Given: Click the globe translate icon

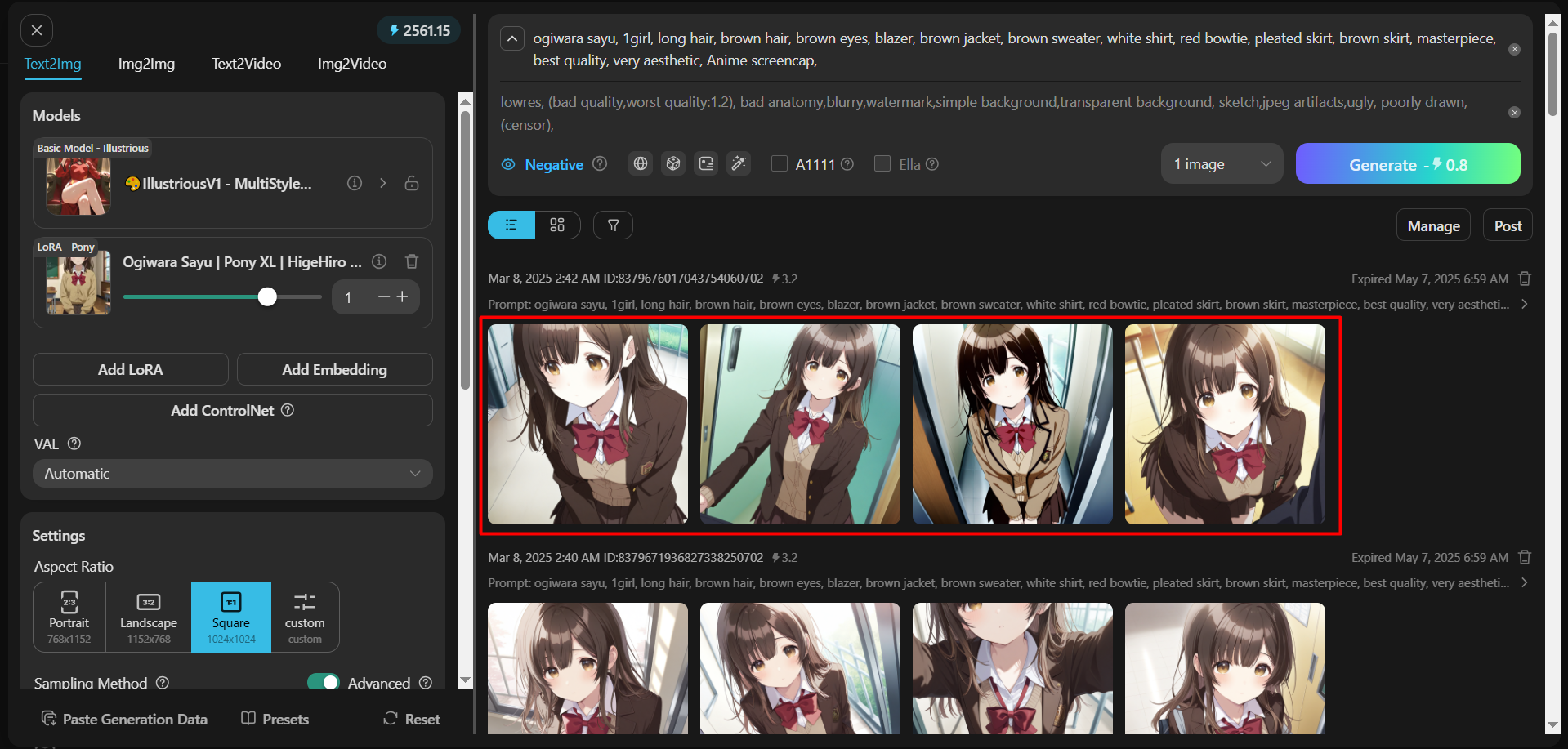Looking at the screenshot, I should click(641, 163).
